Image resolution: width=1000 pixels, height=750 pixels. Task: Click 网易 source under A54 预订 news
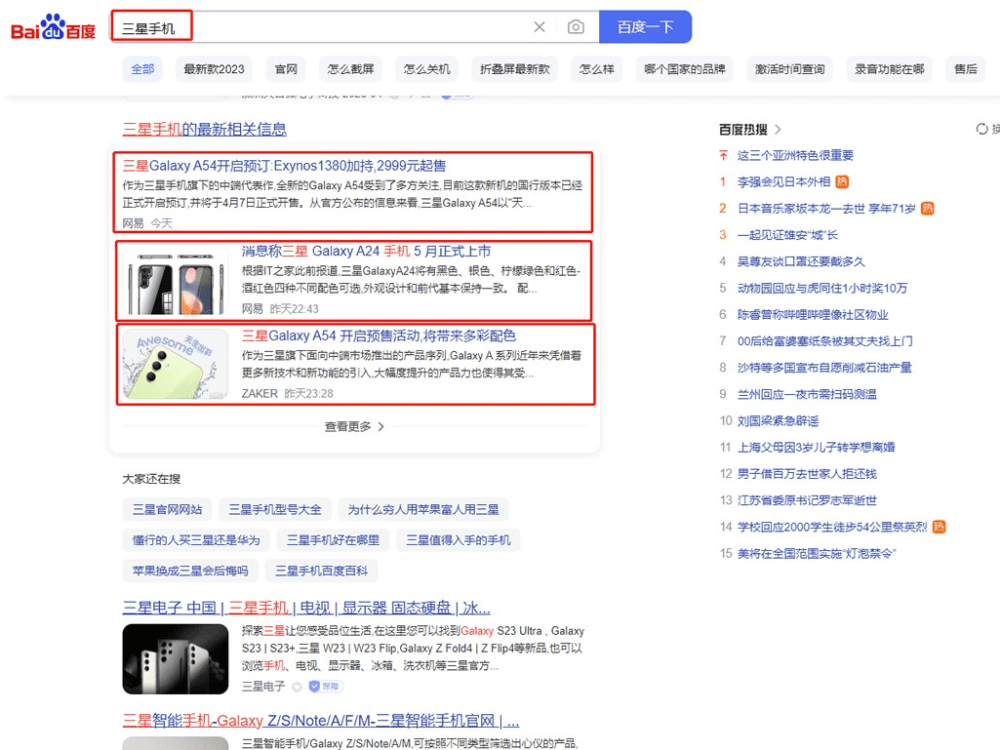(x=133, y=223)
